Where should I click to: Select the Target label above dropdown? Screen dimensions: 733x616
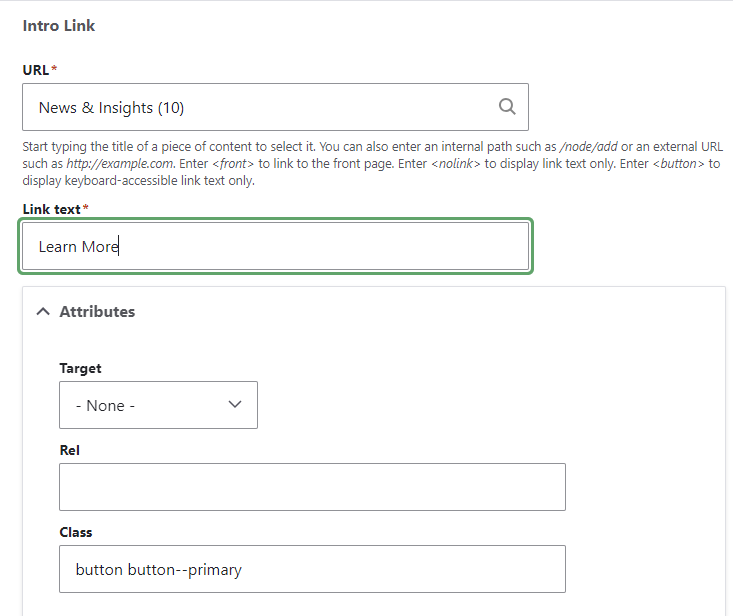(80, 368)
